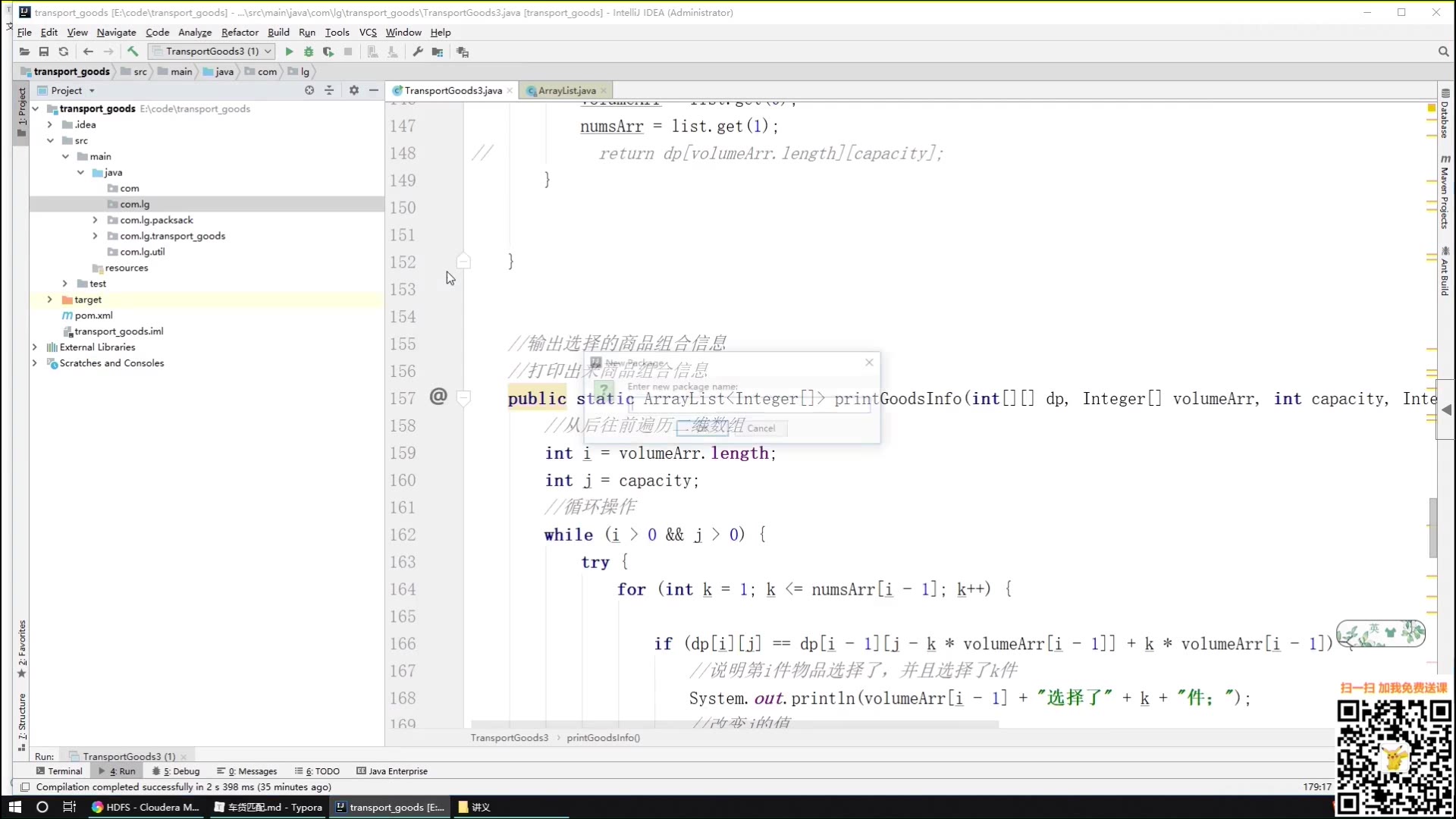Open Project panel gear settings
The width and height of the screenshot is (1456, 819).
click(354, 90)
